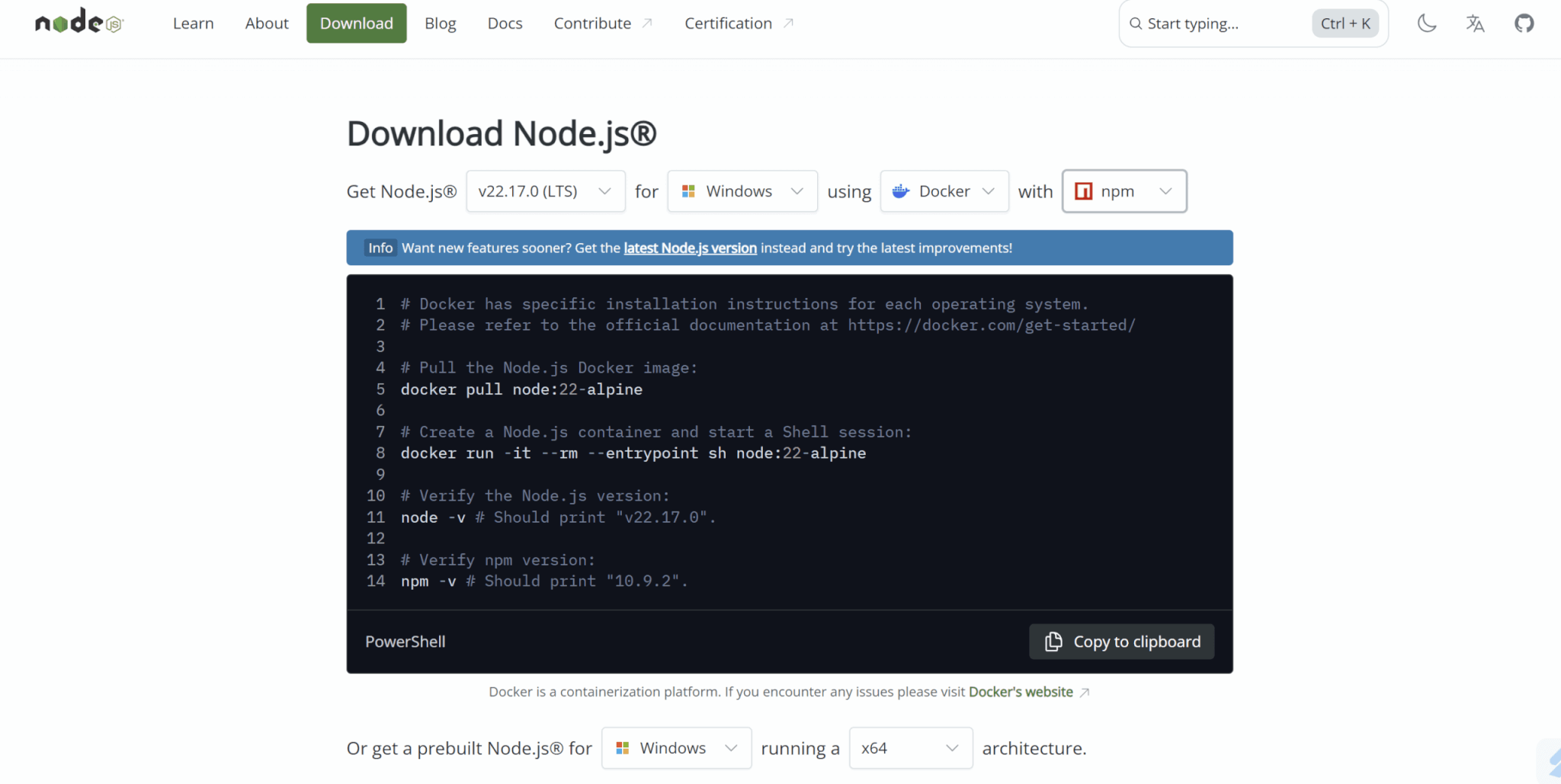
Task: Click the chevron on the x64 dropdown
Action: tap(952, 748)
